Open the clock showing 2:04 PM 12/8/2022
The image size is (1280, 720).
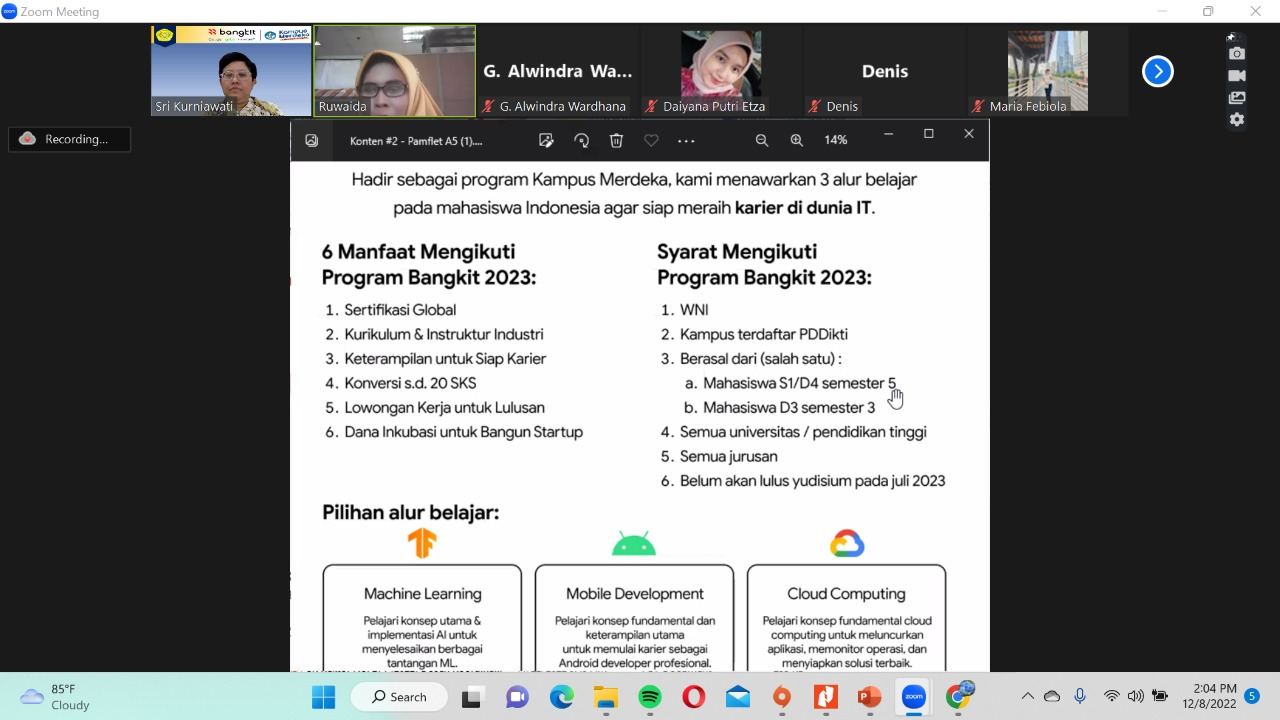click(x=1209, y=697)
